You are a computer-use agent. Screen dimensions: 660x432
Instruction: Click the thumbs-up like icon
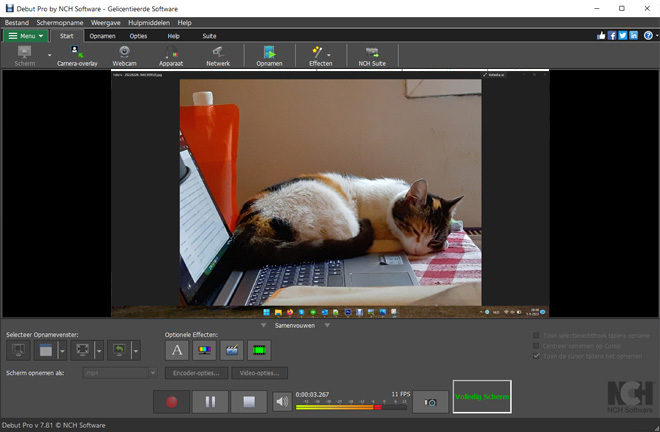(601, 36)
